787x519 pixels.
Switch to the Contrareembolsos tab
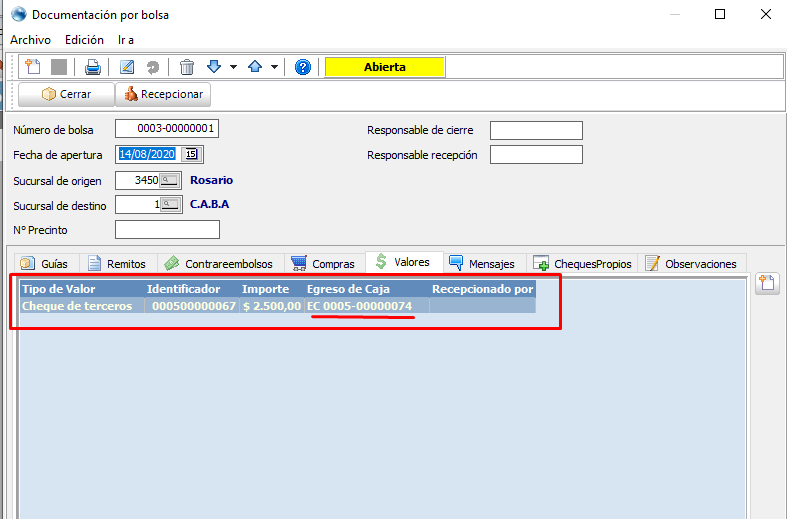tap(220, 264)
